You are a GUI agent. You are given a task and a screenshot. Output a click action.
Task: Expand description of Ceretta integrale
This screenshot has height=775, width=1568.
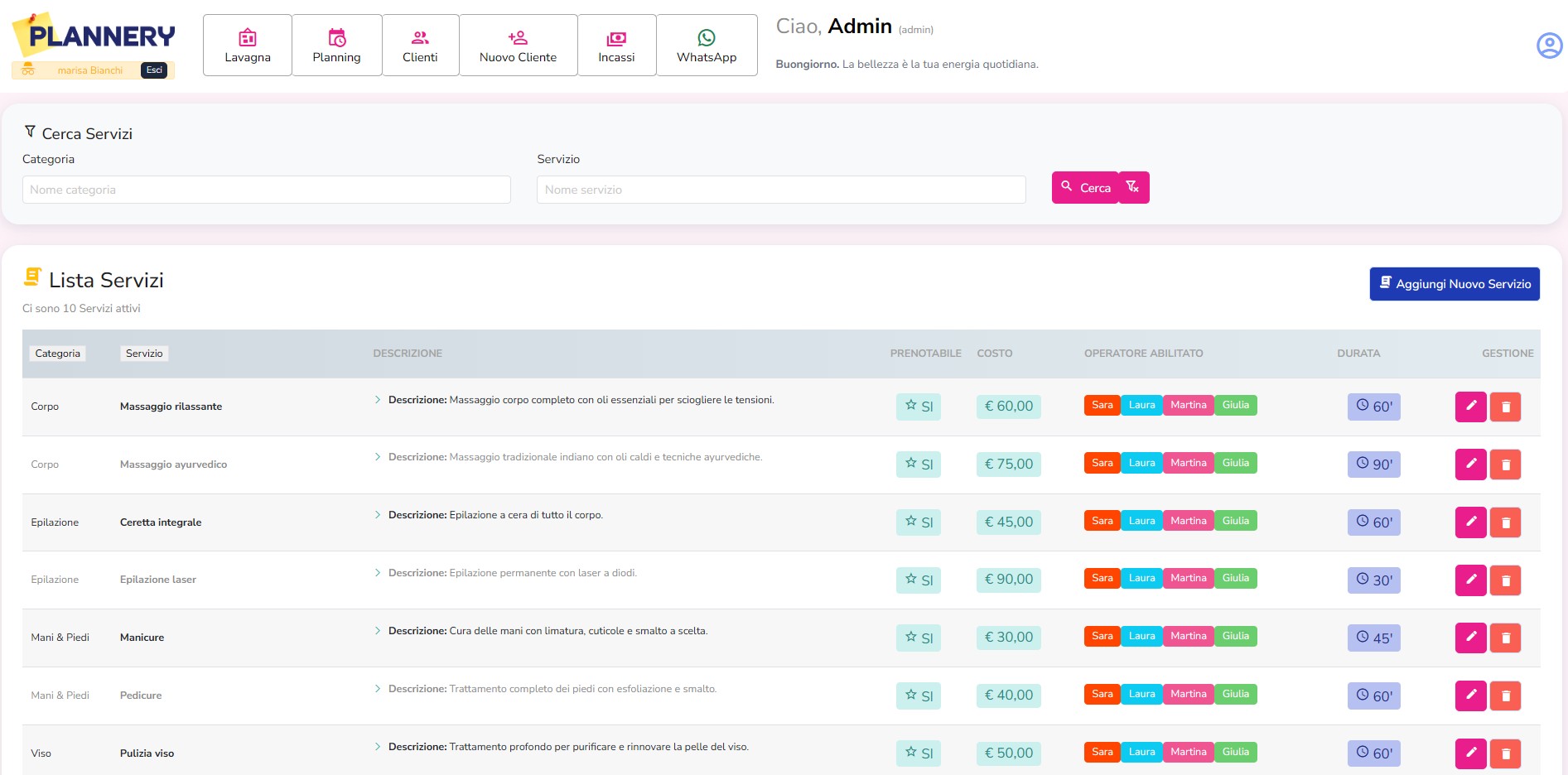pos(378,515)
